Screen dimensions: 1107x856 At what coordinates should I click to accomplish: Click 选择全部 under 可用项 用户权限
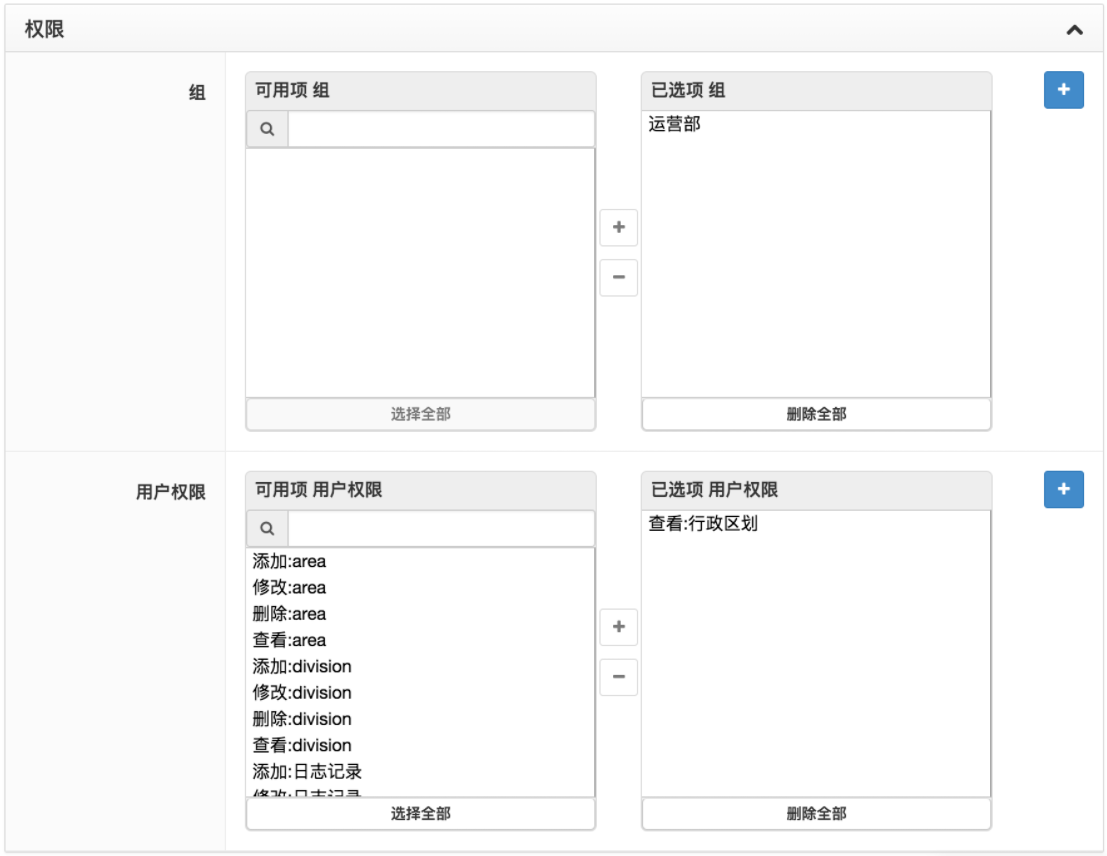coord(421,814)
